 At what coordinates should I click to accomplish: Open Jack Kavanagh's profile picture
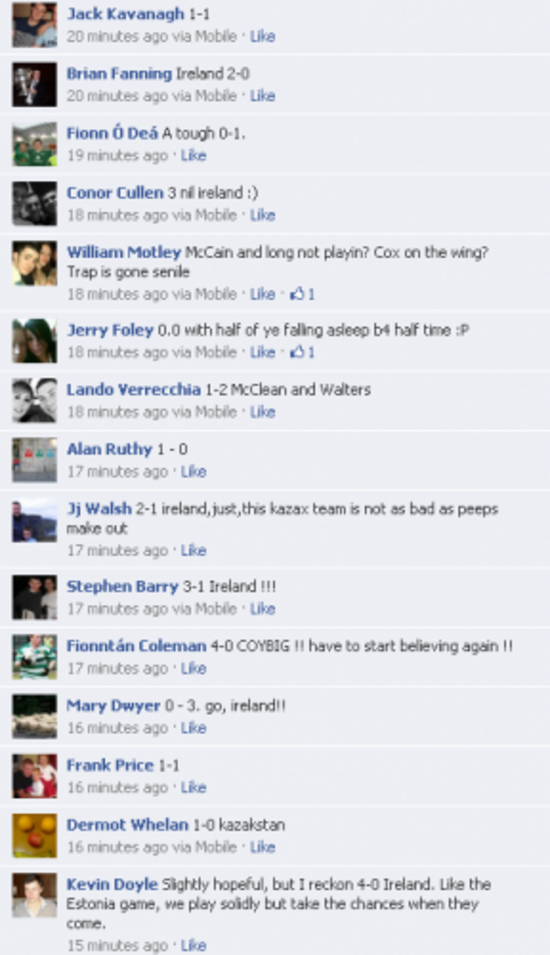(35, 25)
